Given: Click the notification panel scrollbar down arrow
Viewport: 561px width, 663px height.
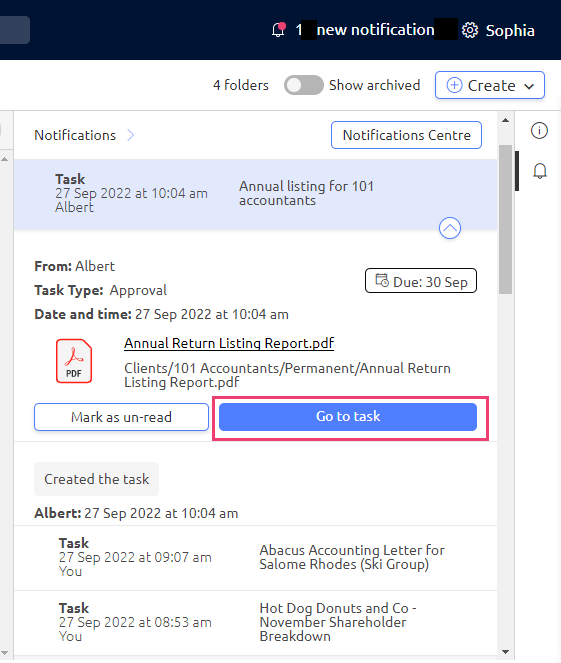Looking at the screenshot, I should click(x=505, y=652).
